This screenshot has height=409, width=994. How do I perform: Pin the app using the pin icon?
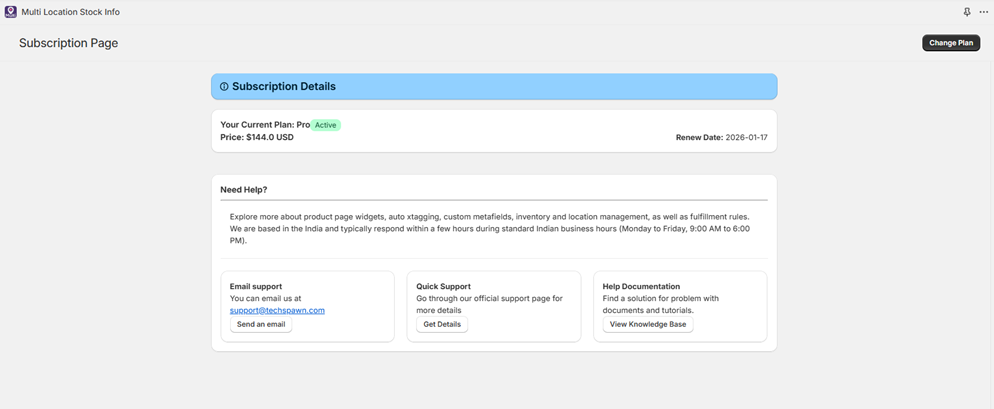point(966,12)
